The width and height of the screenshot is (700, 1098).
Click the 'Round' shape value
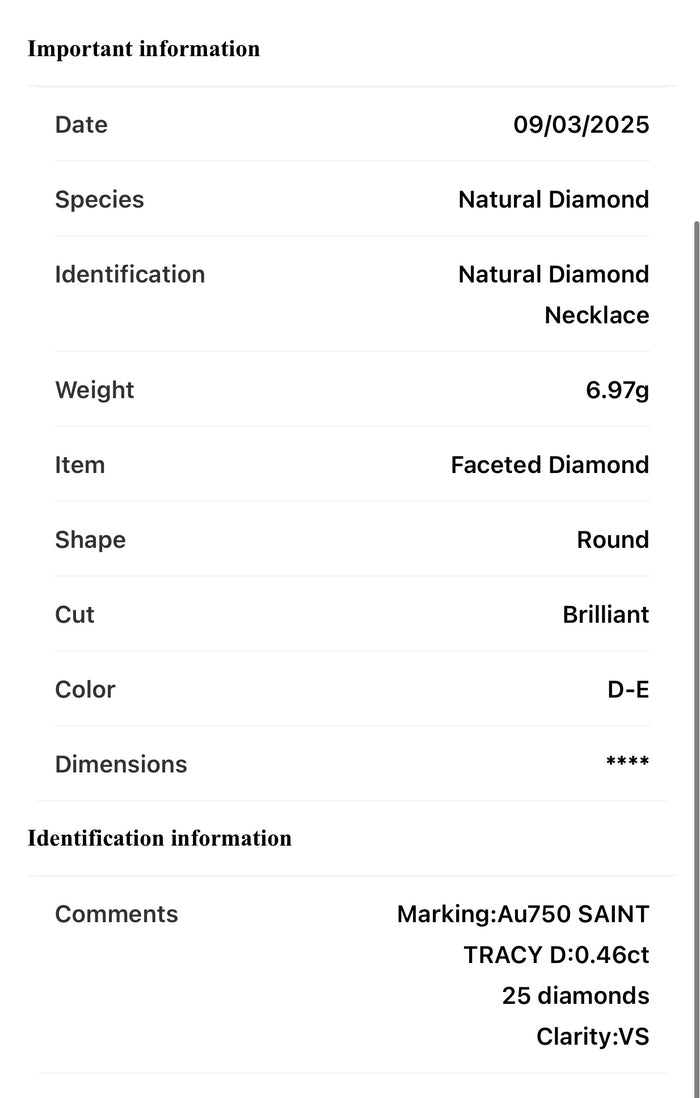point(612,540)
